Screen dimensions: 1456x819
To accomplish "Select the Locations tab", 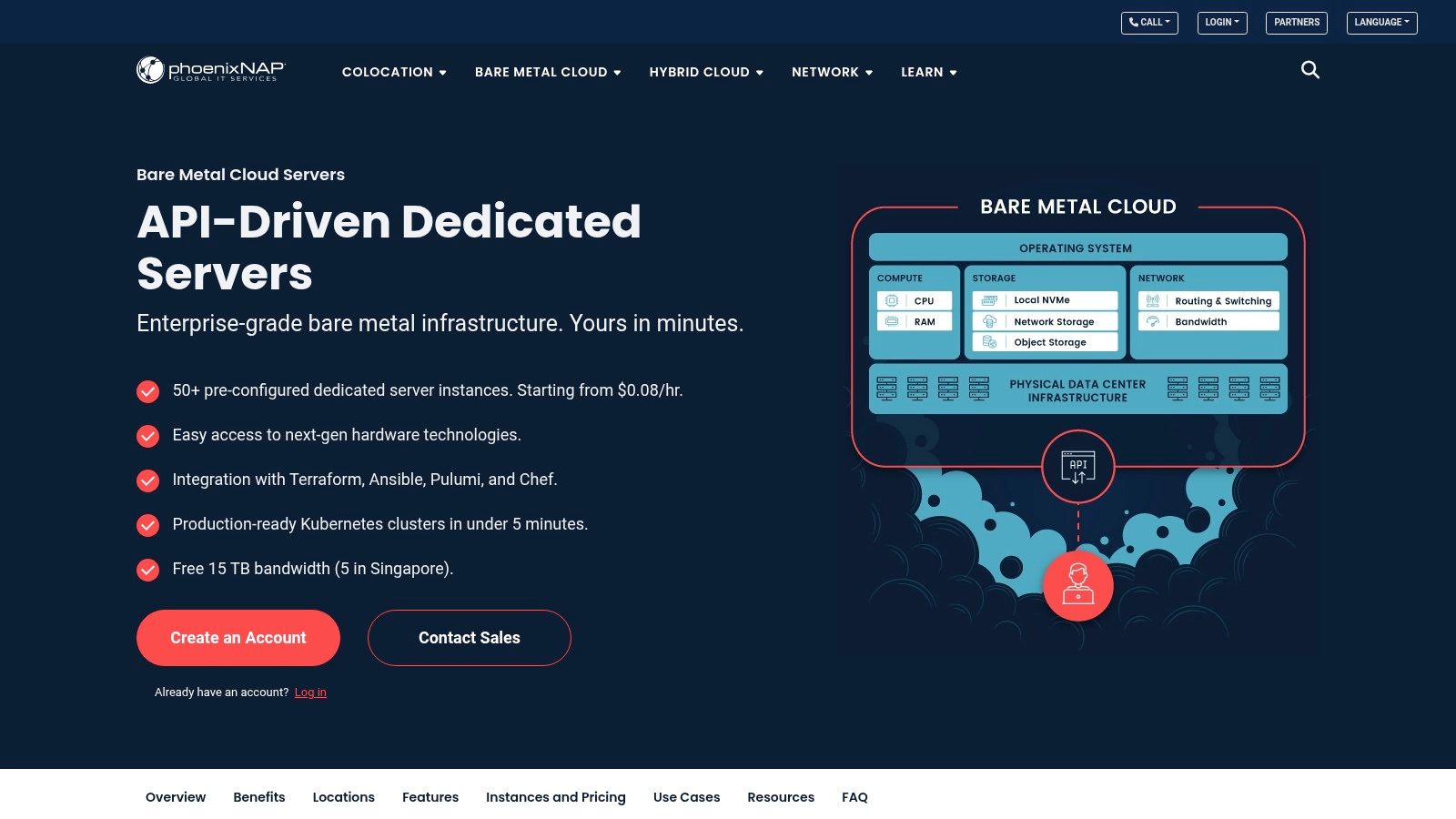I will 343,797.
